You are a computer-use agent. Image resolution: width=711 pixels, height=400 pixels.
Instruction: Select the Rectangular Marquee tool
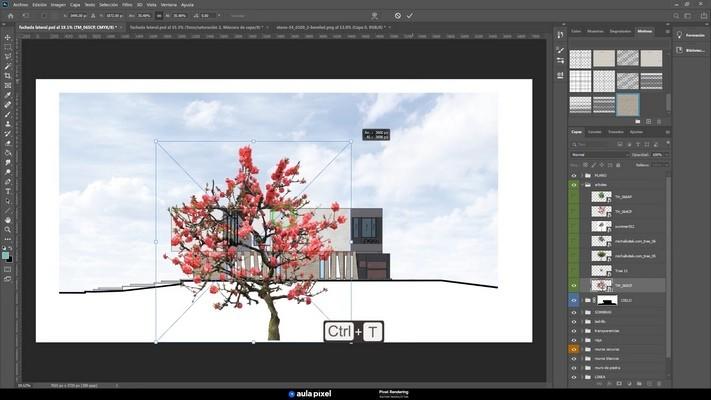pos(8,47)
